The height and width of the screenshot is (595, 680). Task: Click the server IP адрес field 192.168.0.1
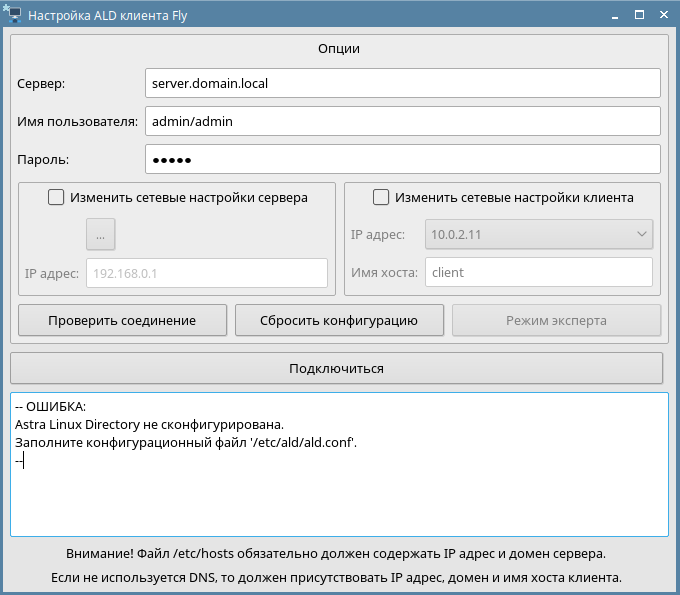(x=207, y=273)
